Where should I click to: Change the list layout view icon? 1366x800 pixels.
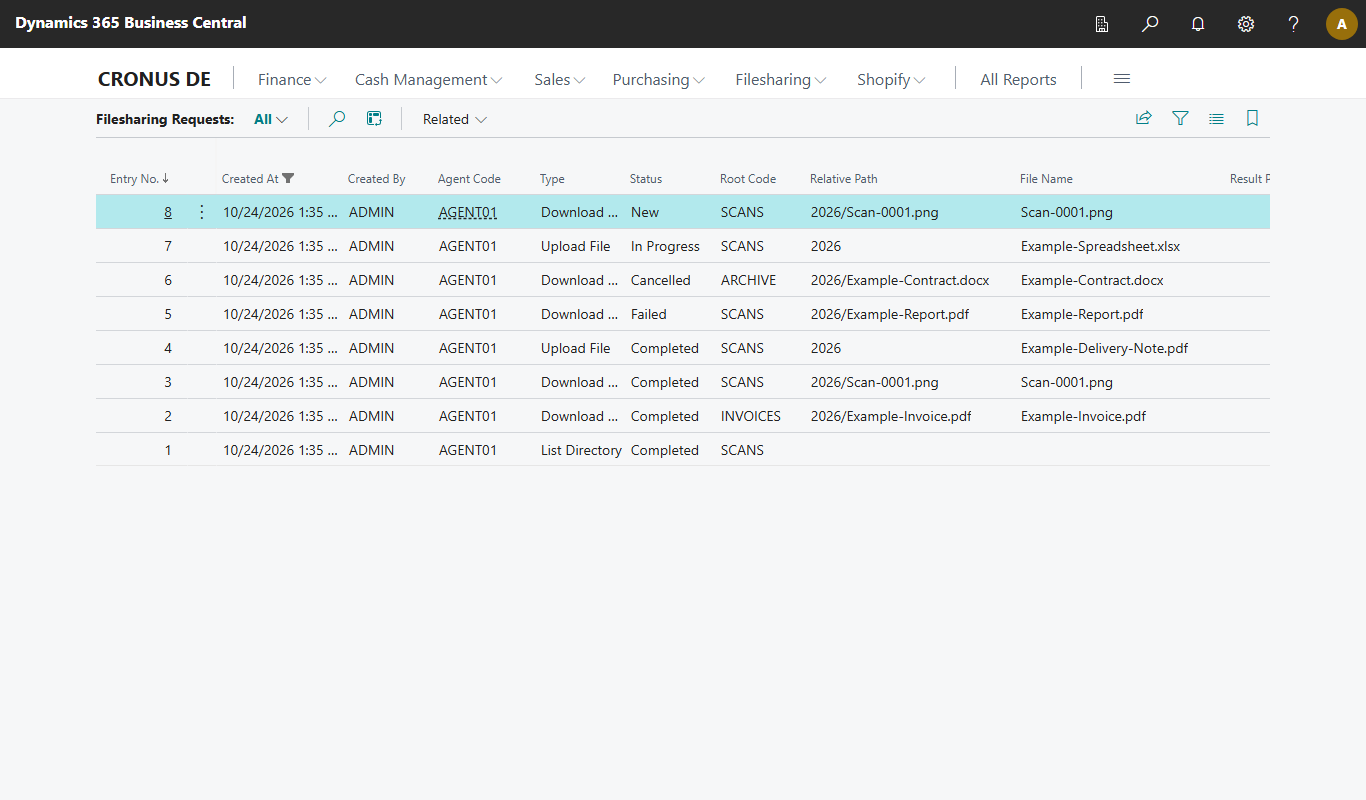[x=1216, y=118]
